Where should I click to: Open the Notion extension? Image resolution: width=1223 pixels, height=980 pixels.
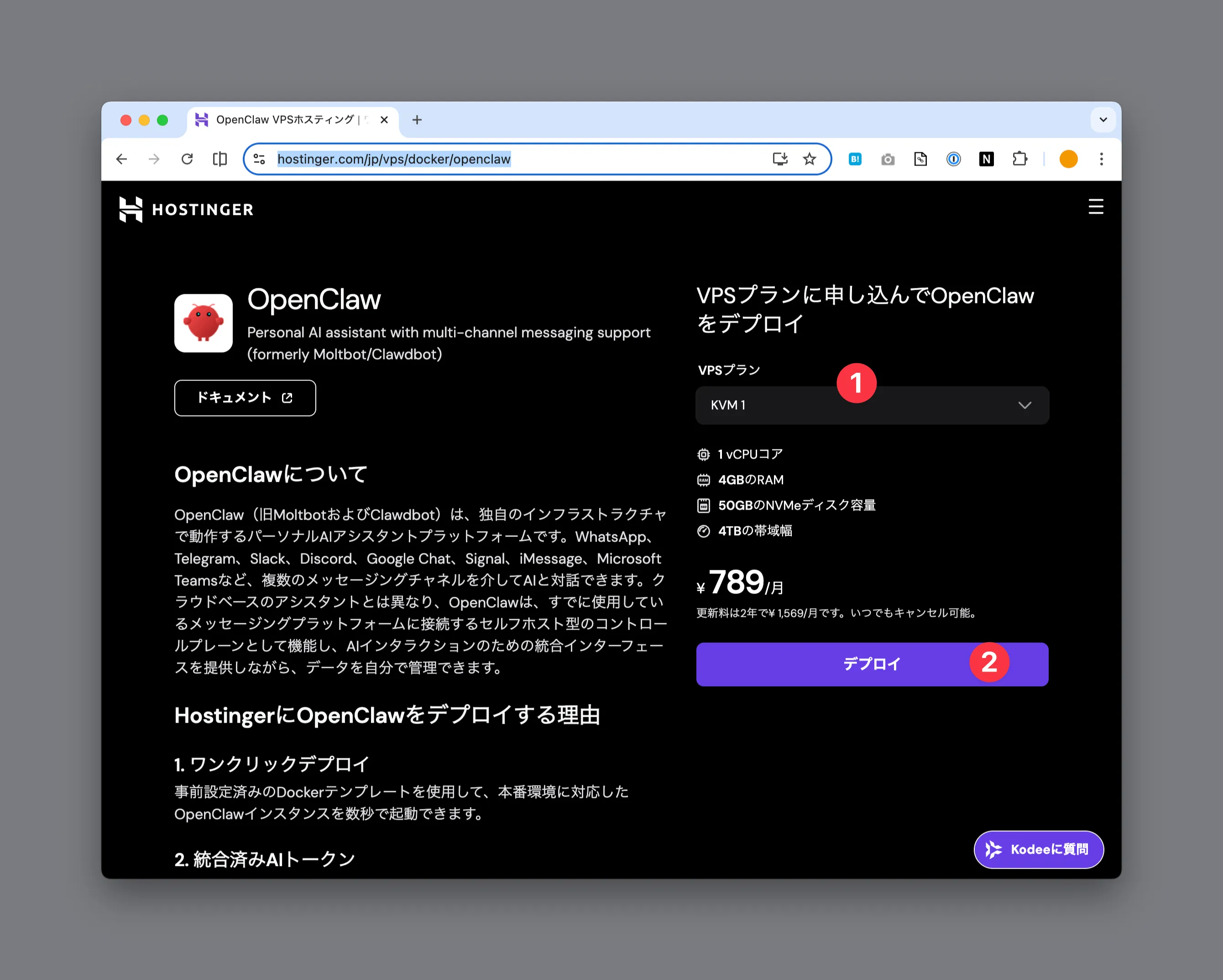(x=987, y=159)
